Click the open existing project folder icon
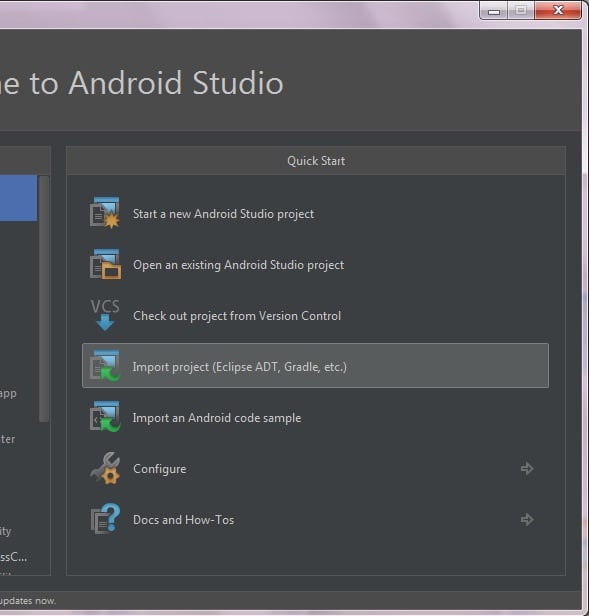This screenshot has height=616, width=589. click(x=105, y=264)
